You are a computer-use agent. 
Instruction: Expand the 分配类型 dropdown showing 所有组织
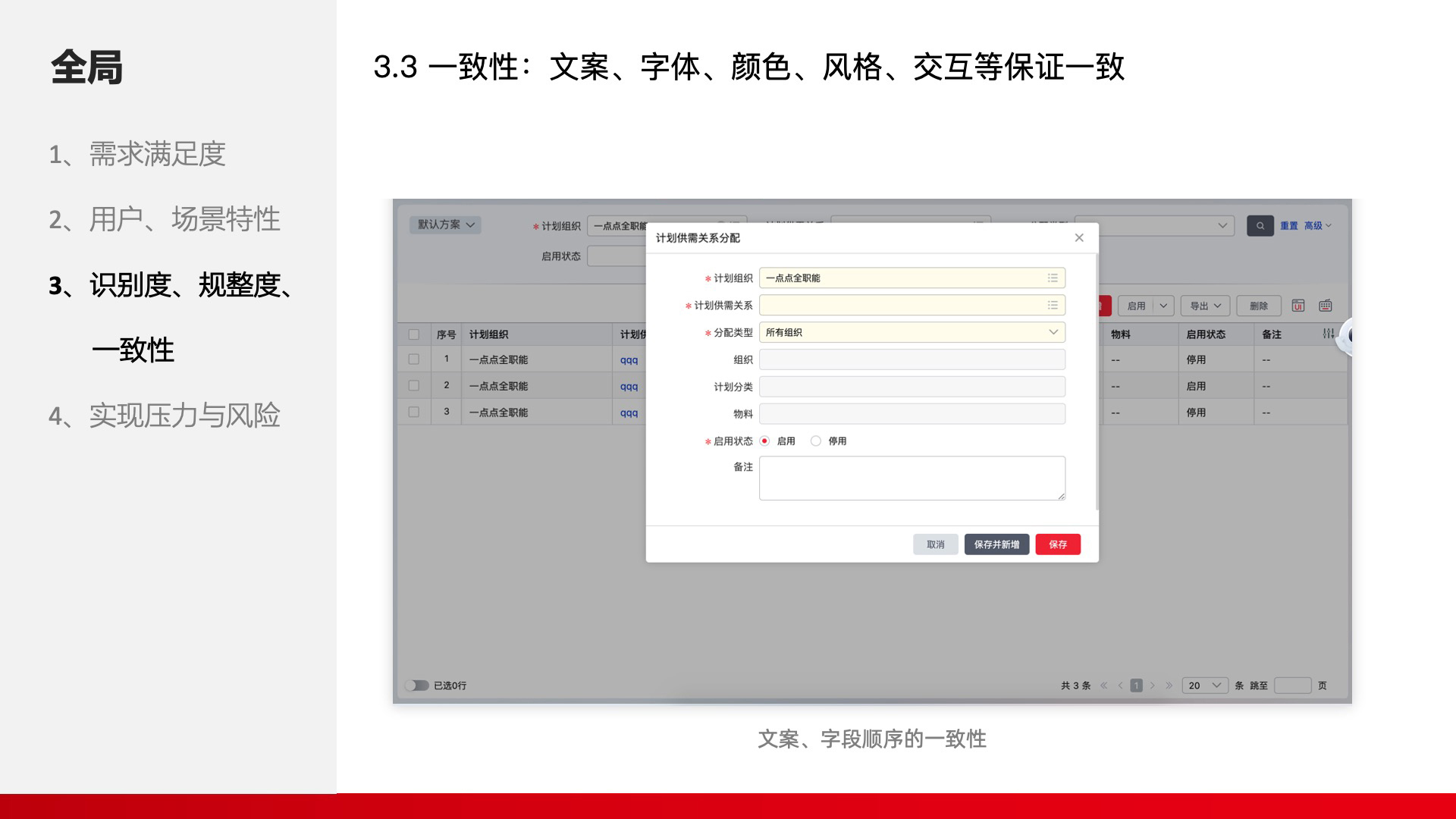tap(1053, 332)
